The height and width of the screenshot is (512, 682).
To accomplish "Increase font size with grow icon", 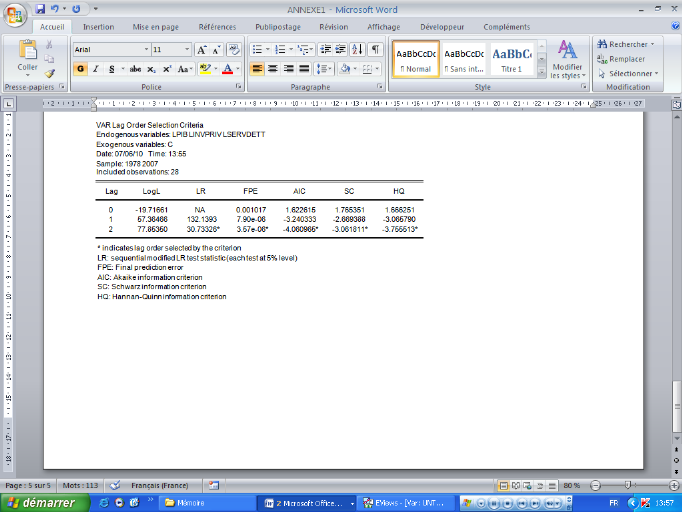I will click(x=201, y=50).
